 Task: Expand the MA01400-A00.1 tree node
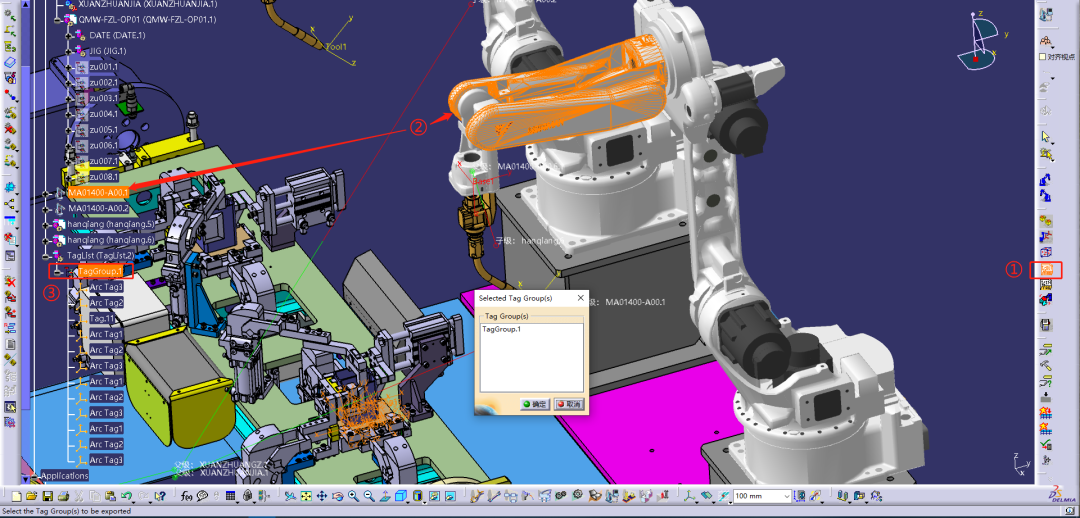(46, 193)
